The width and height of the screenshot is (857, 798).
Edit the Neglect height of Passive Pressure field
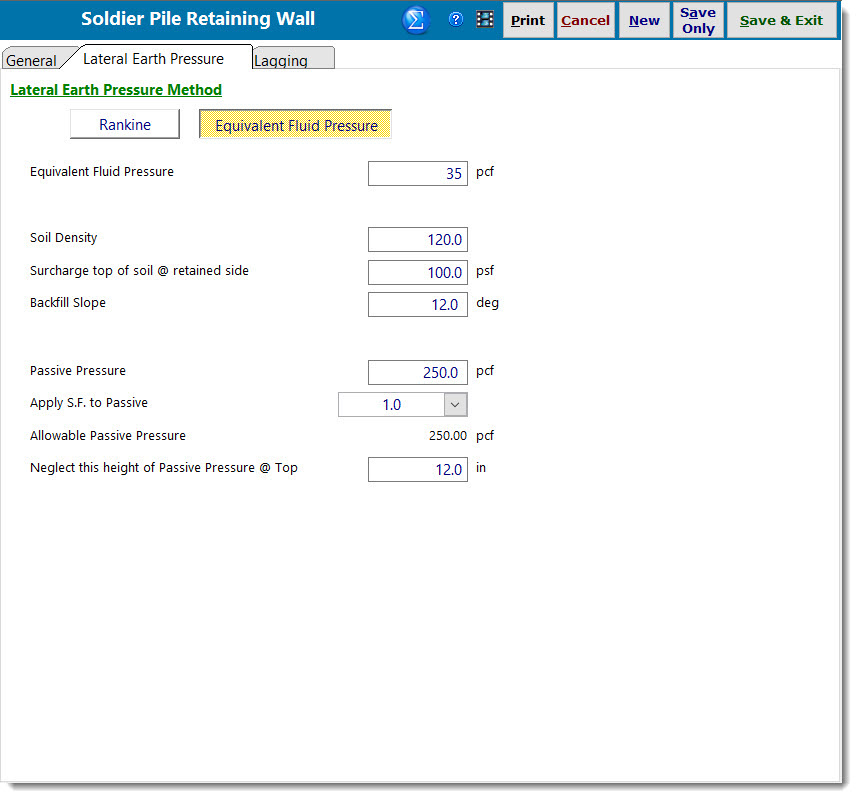click(x=418, y=469)
